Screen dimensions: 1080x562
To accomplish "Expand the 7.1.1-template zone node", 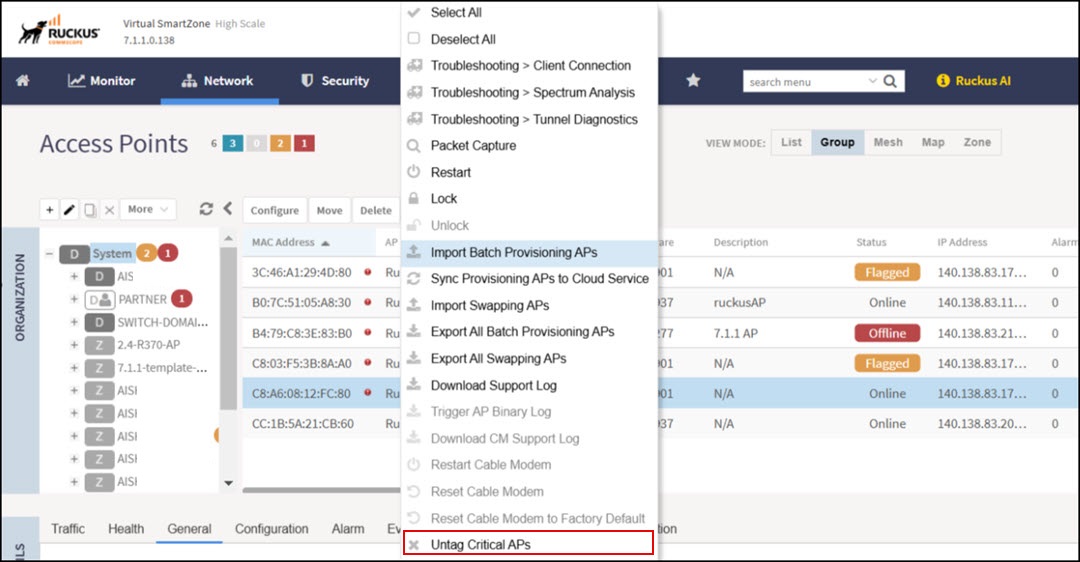I will click(x=74, y=368).
